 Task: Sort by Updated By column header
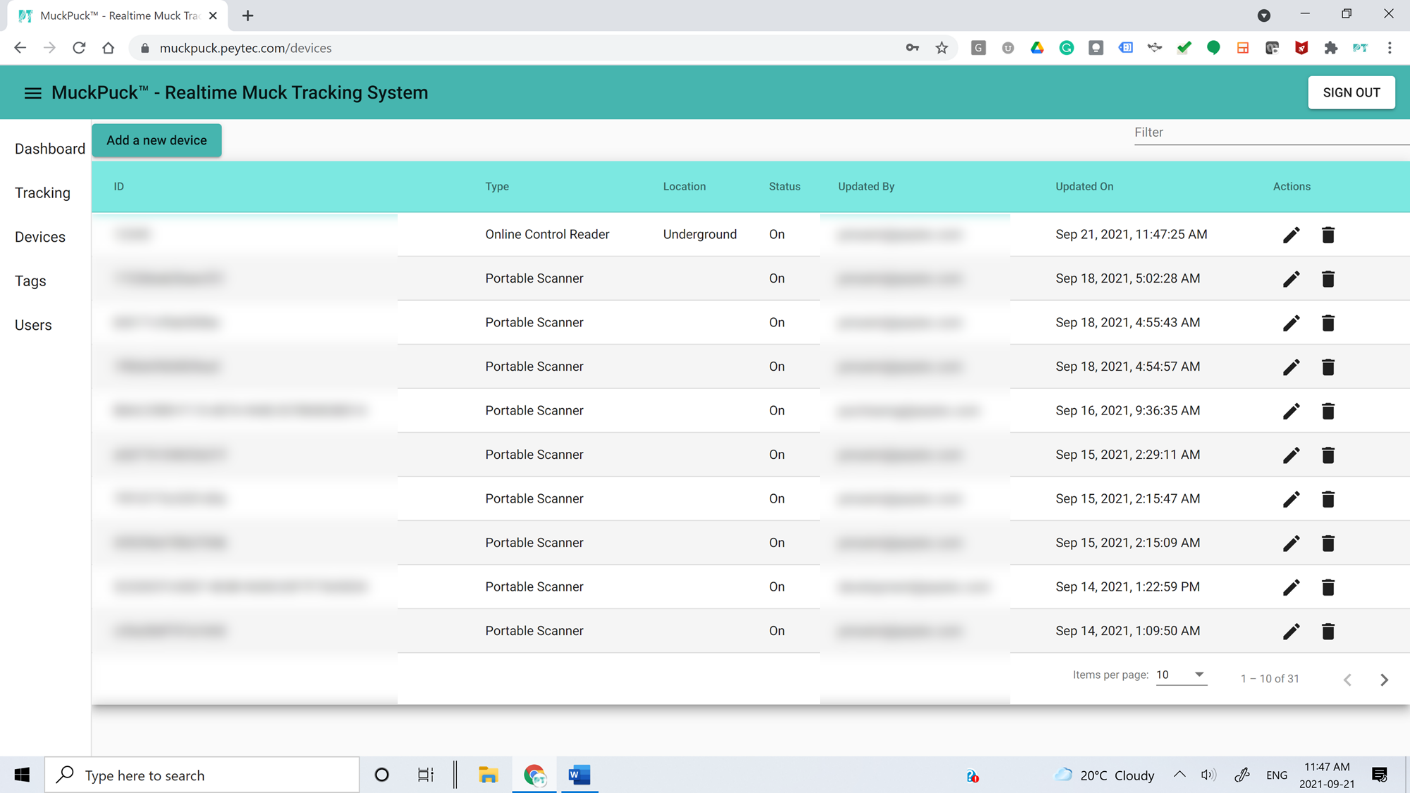866,187
